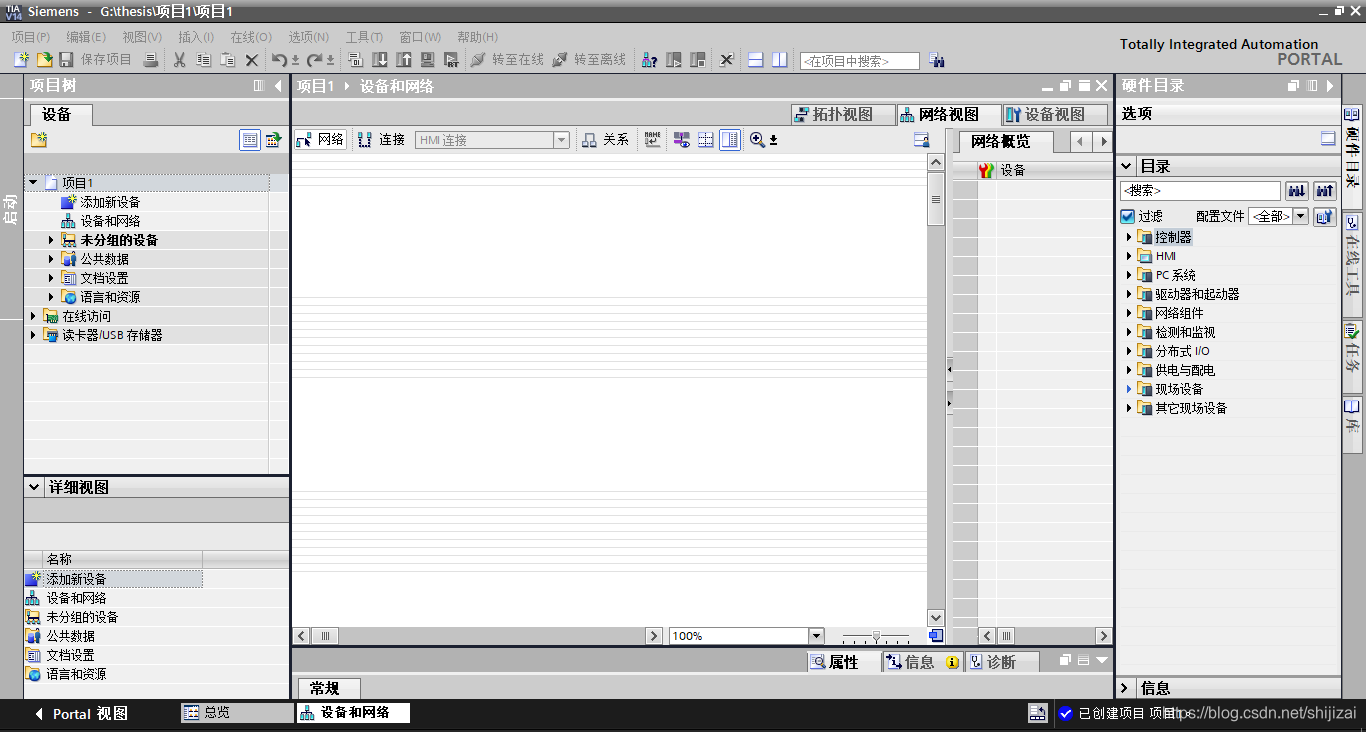
Task: Click the Cut scissors icon
Action: [179, 60]
